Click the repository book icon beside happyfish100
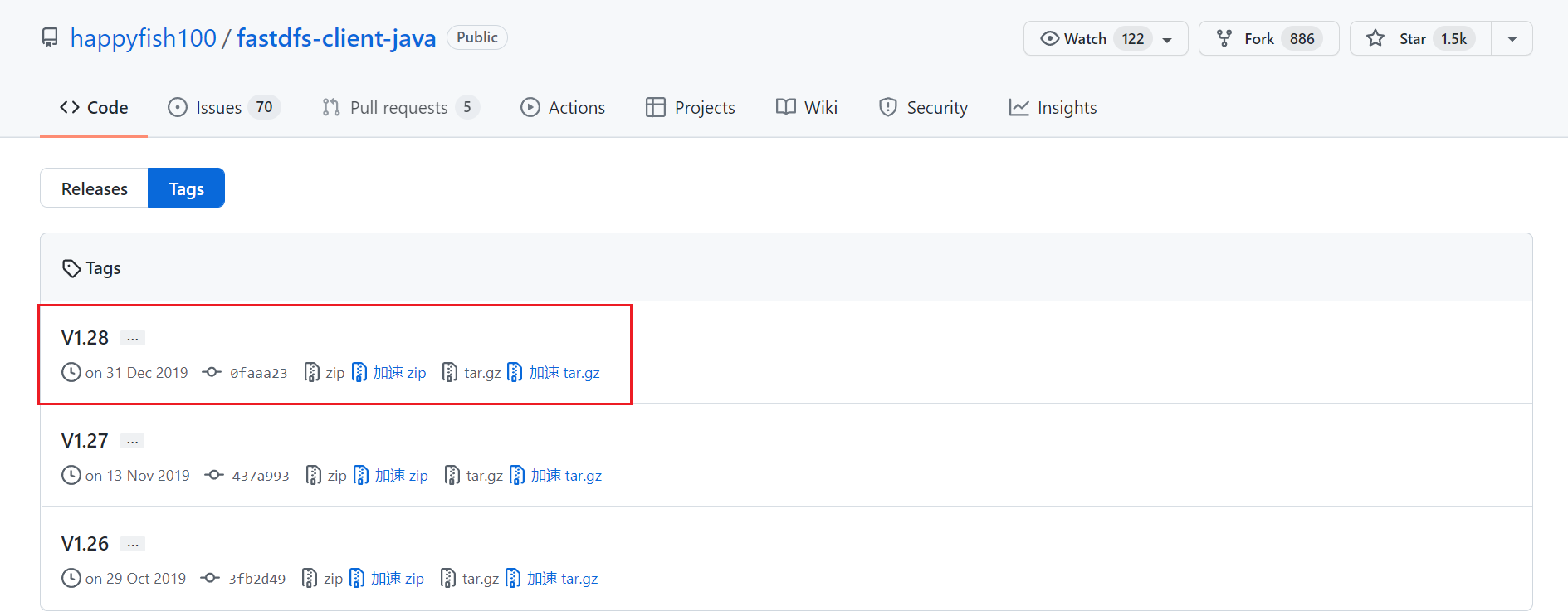The width and height of the screenshot is (1568, 612). tap(50, 38)
